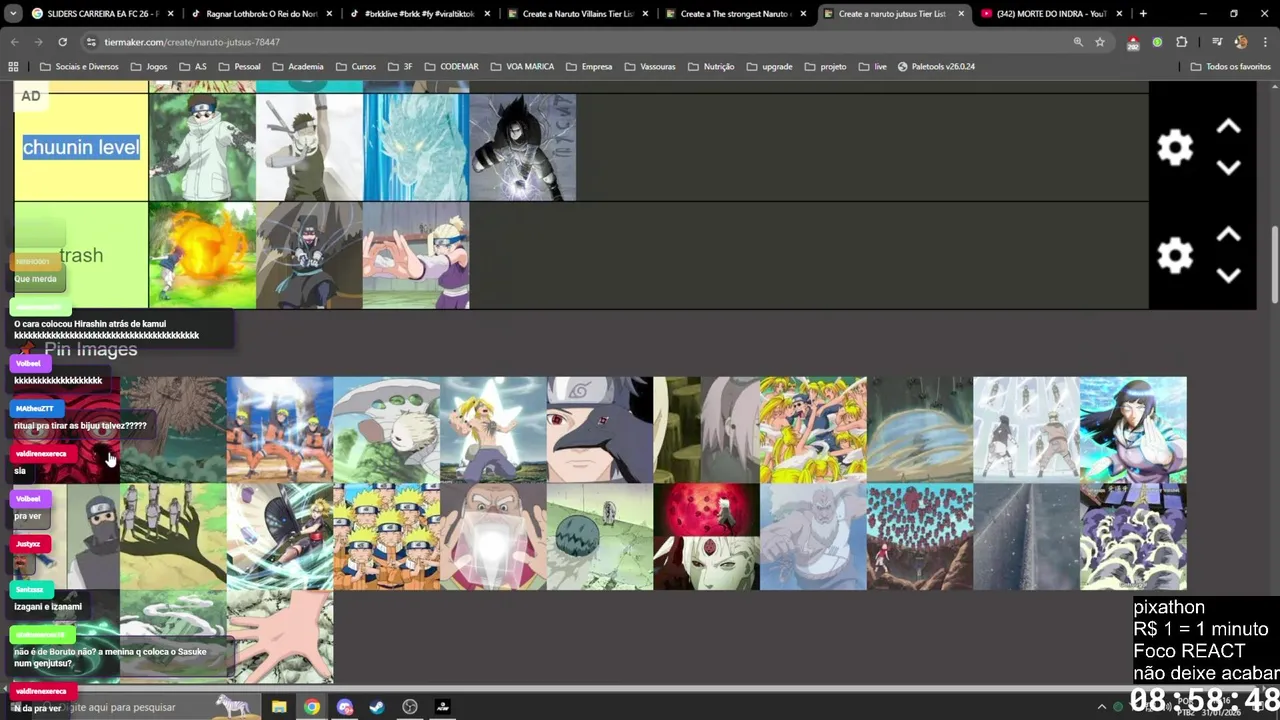1280x720 pixels.
Task: Reload the page with refresh icon
Action: pyautogui.click(x=62, y=42)
